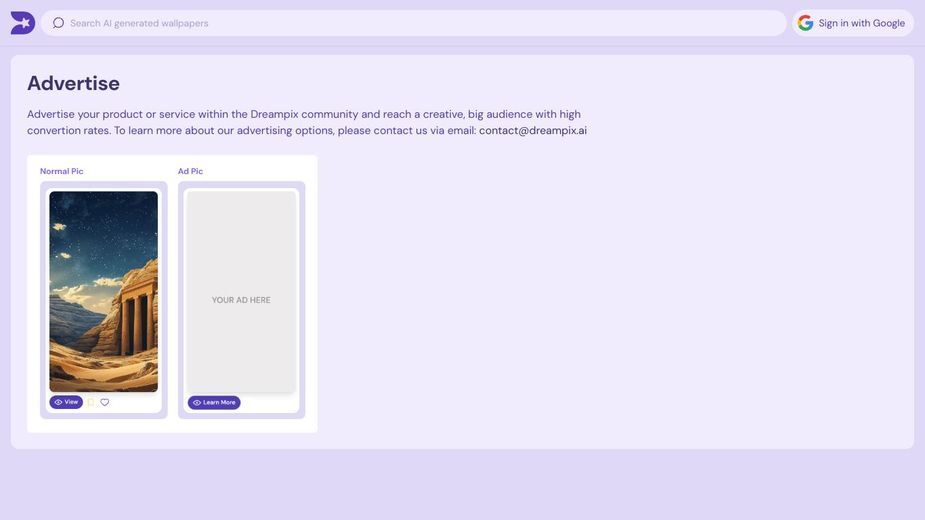Click the View button under Normal Pic
The width and height of the screenshot is (925, 520).
pos(66,402)
